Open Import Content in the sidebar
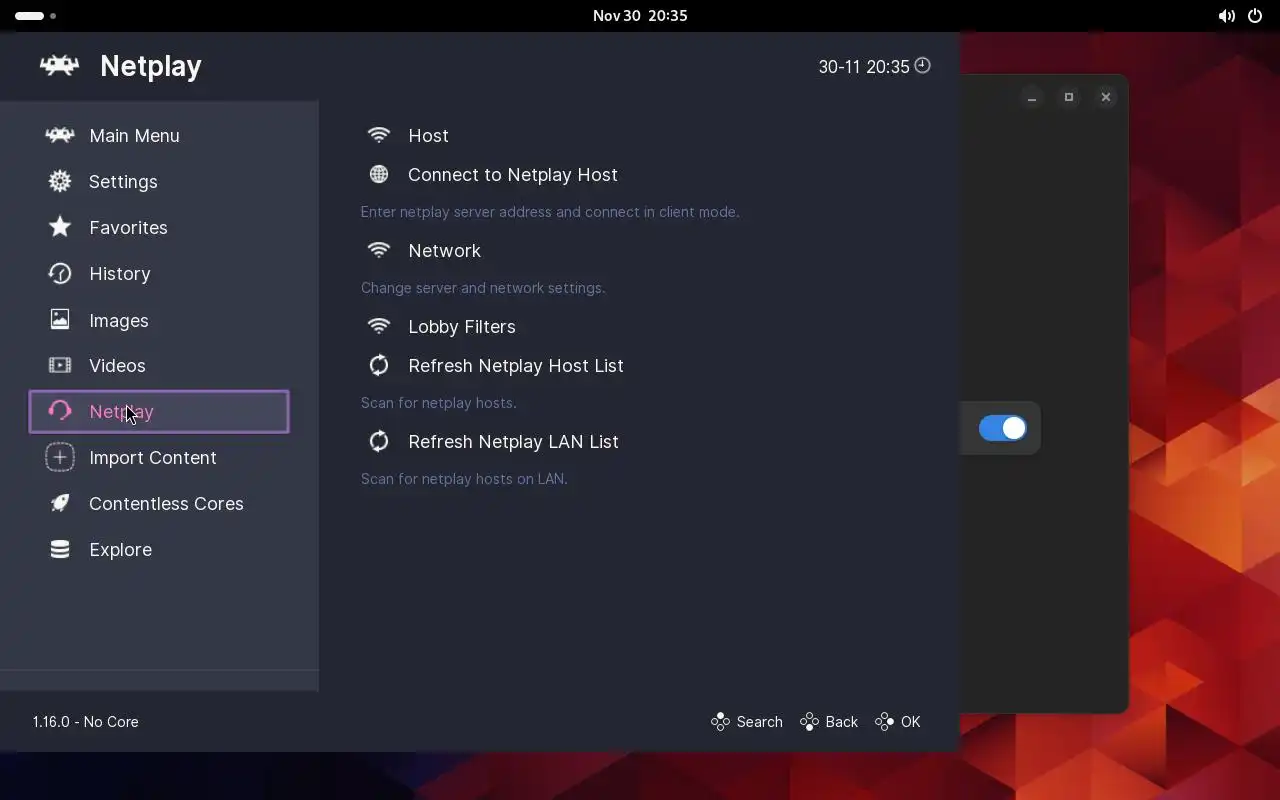 pyautogui.click(x=159, y=457)
